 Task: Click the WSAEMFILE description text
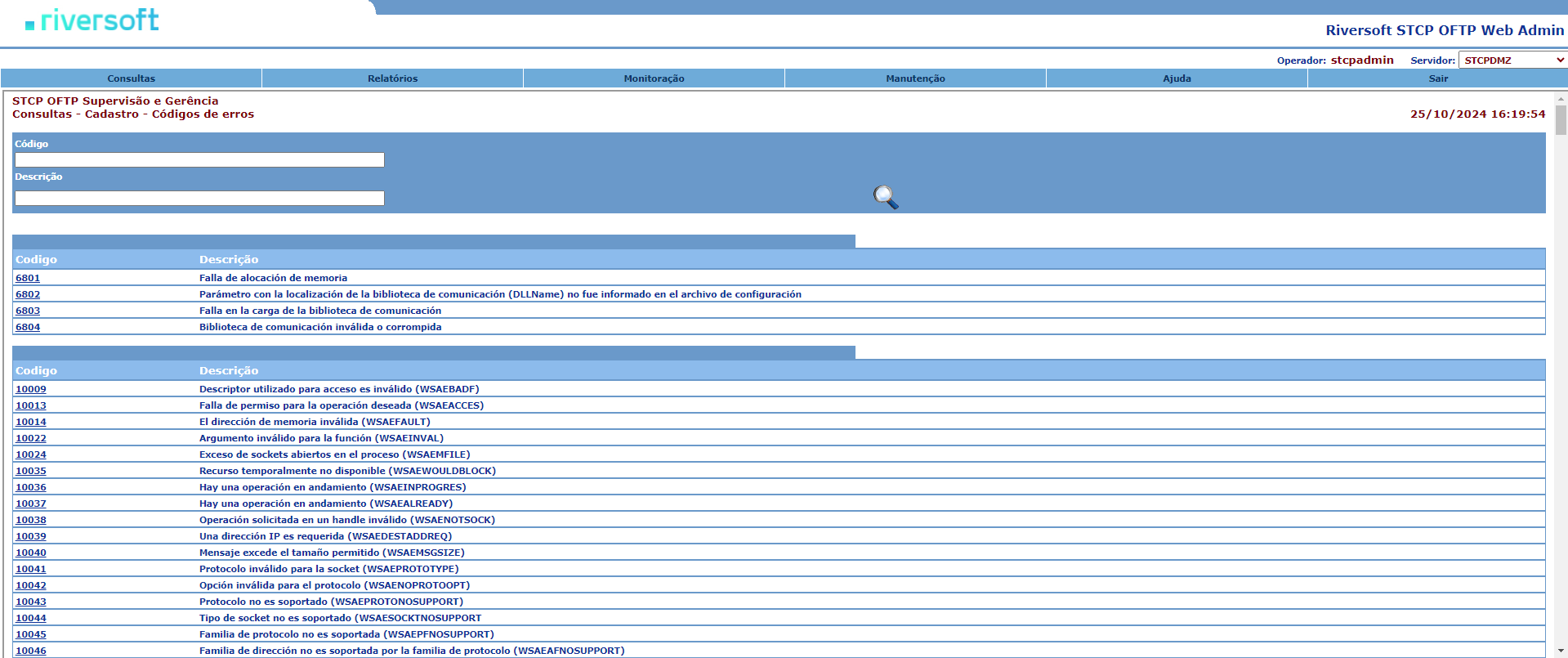tap(335, 454)
